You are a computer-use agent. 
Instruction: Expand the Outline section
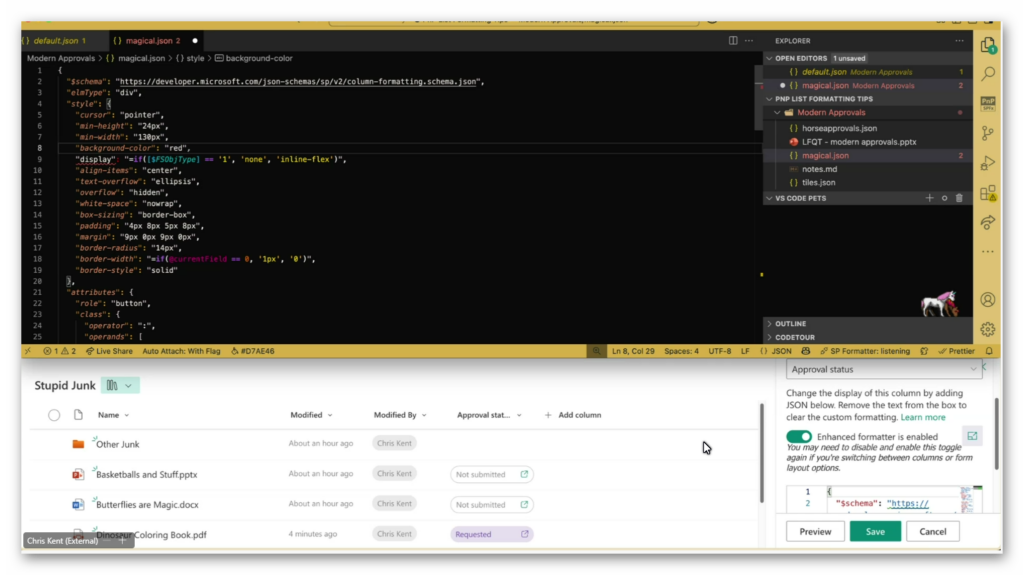[790, 324]
